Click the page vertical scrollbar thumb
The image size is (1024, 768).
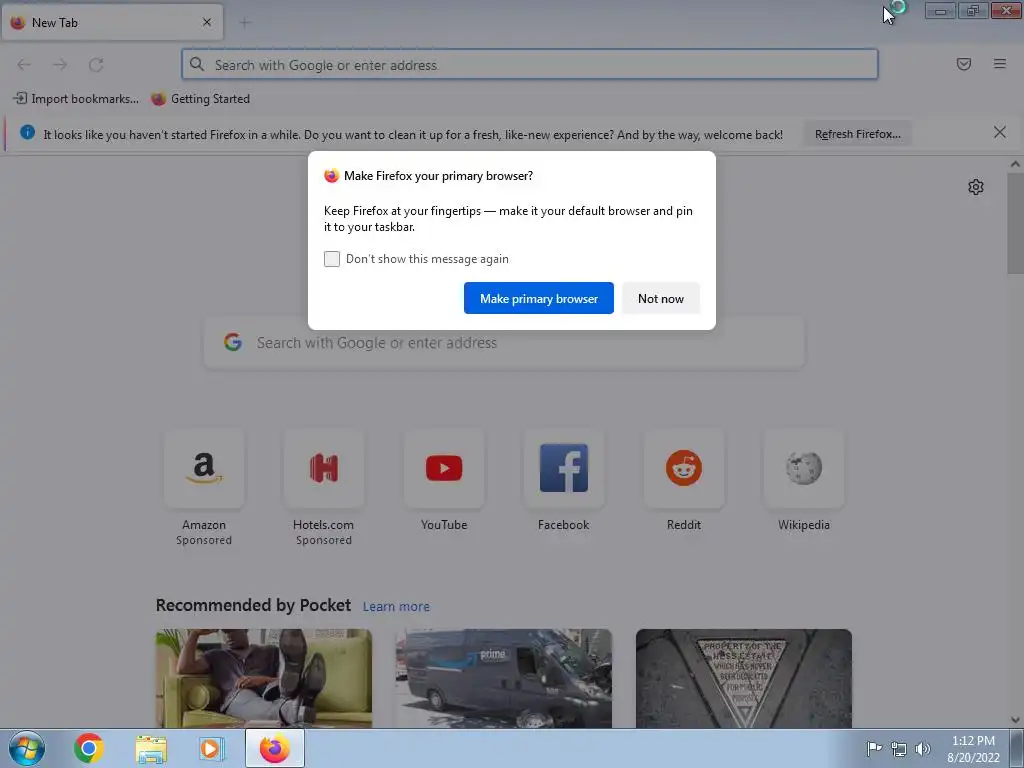(x=1015, y=223)
